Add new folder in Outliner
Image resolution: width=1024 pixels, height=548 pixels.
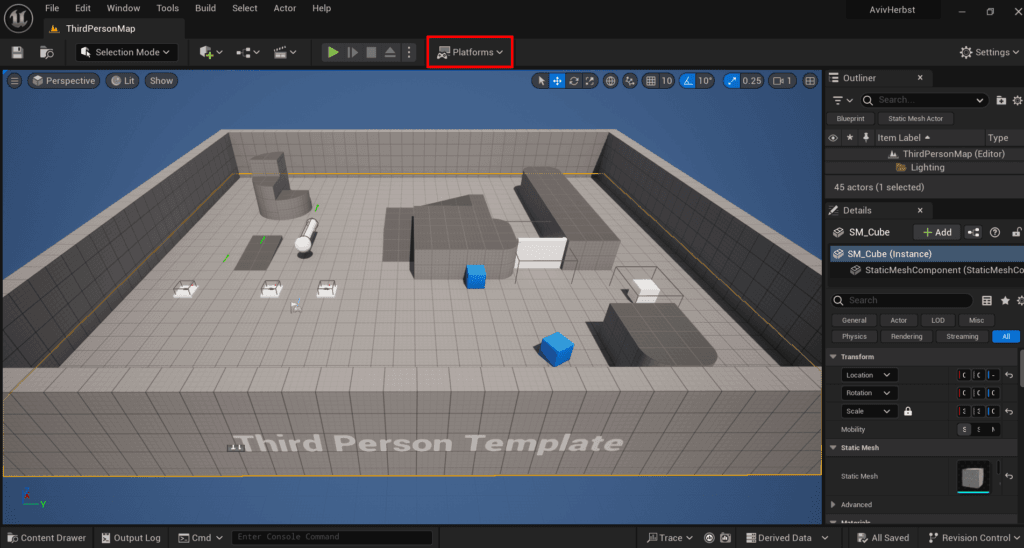coord(1001,100)
